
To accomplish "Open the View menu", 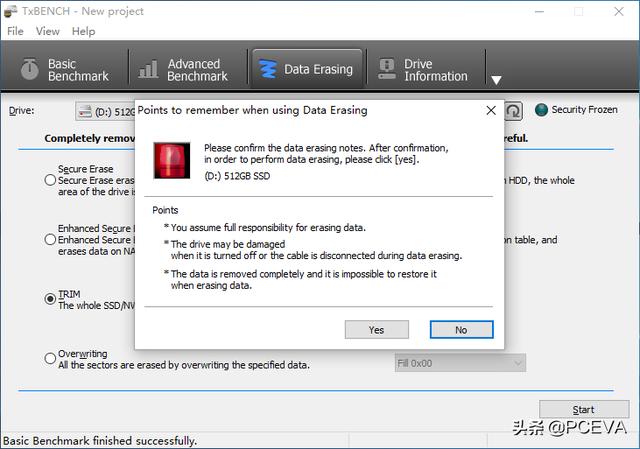I will coord(48,31).
